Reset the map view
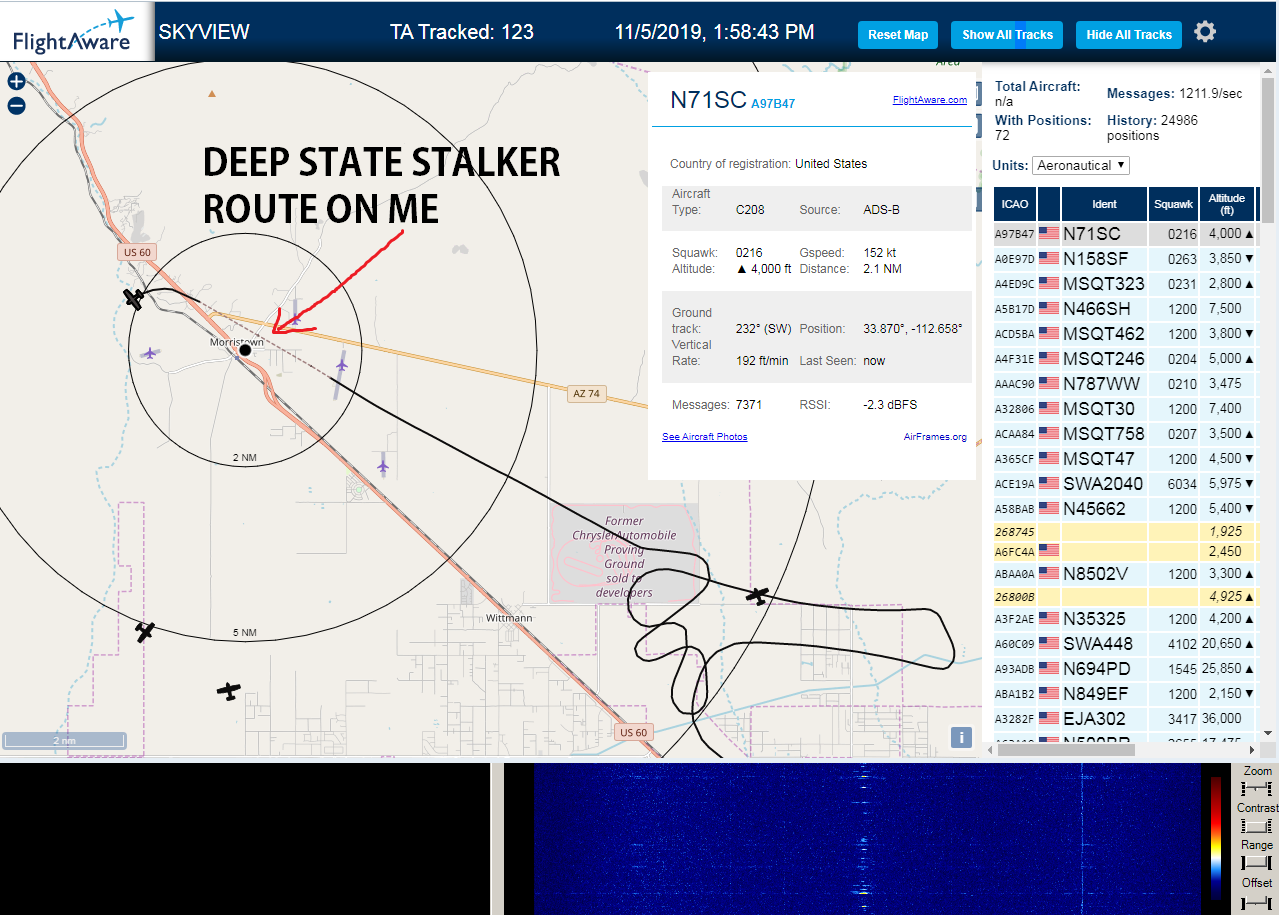 pyautogui.click(x=898, y=35)
